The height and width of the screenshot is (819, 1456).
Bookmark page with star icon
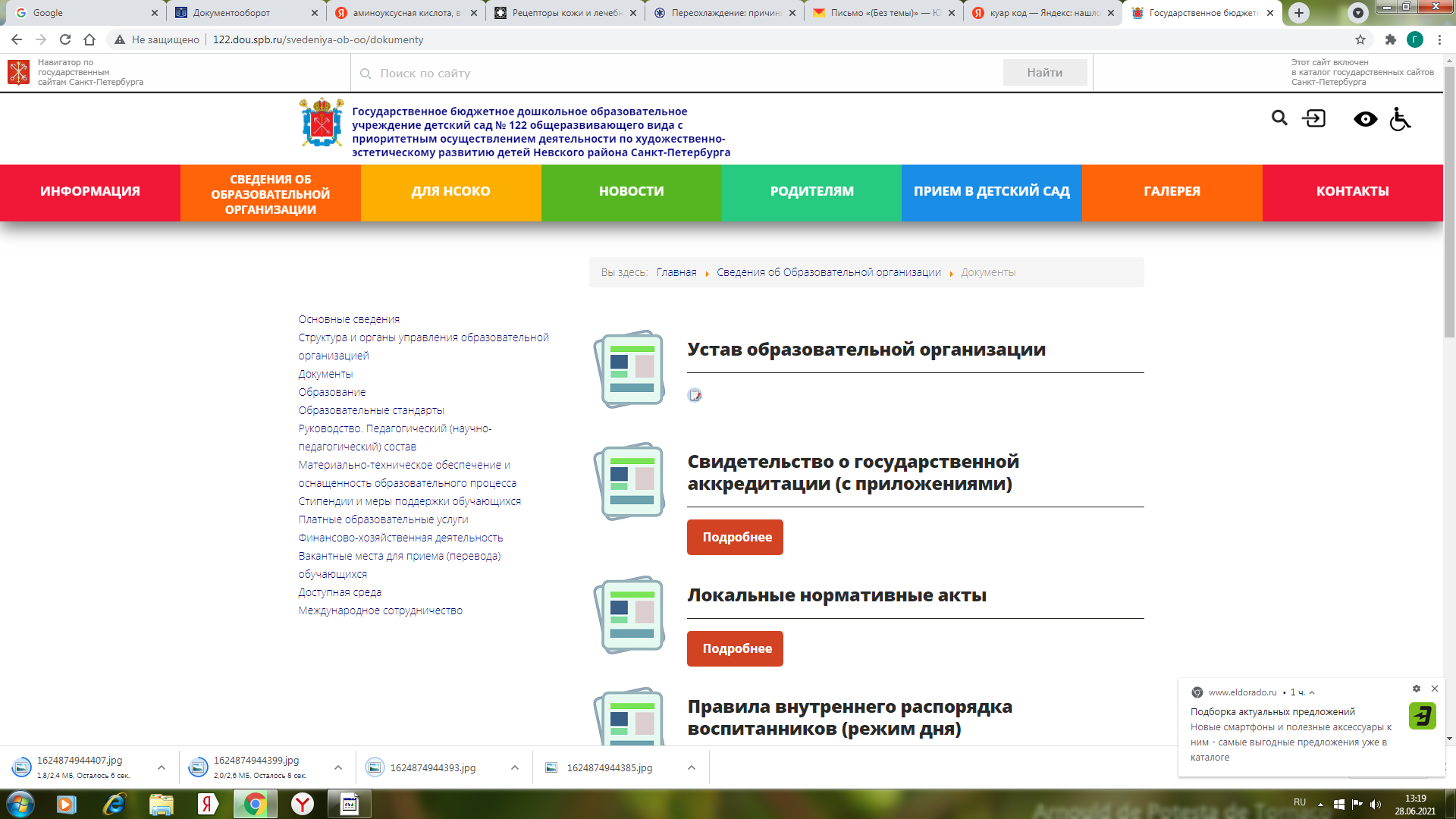click(x=1360, y=39)
